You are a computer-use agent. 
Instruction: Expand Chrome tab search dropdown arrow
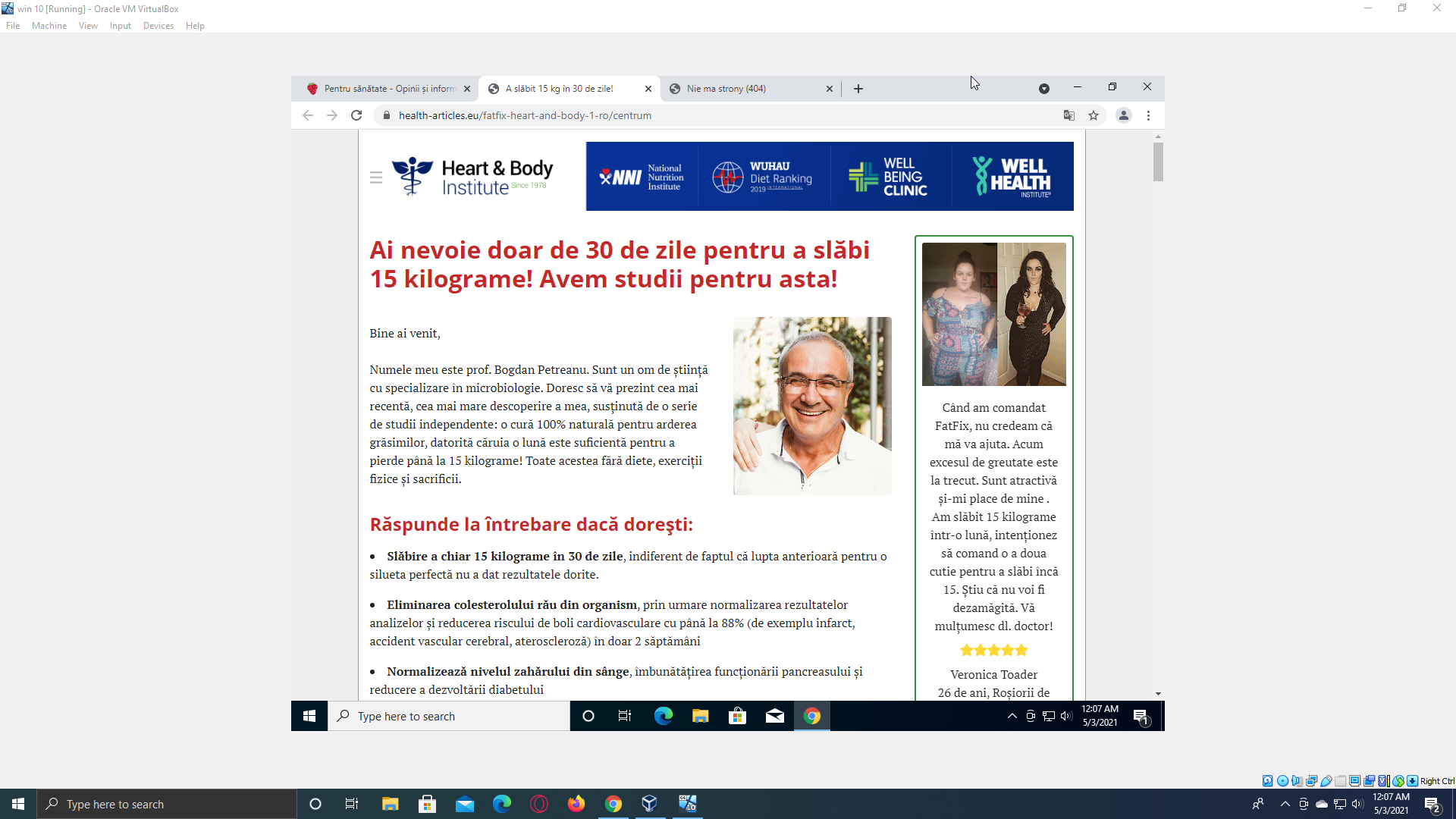click(x=1044, y=89)
